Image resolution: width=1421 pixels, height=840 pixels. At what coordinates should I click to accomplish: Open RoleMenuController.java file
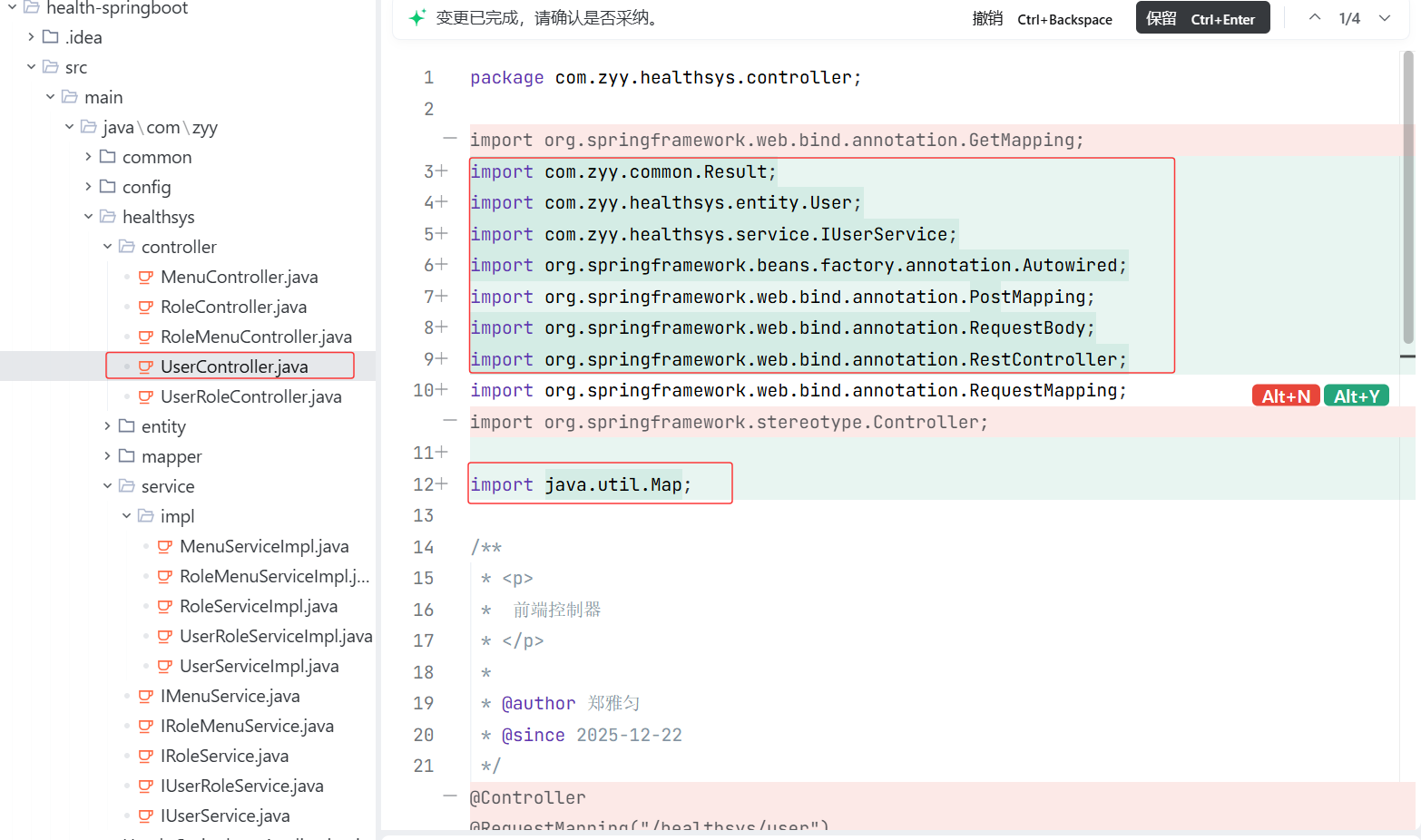pyautogui.click(x=257, y=337)
